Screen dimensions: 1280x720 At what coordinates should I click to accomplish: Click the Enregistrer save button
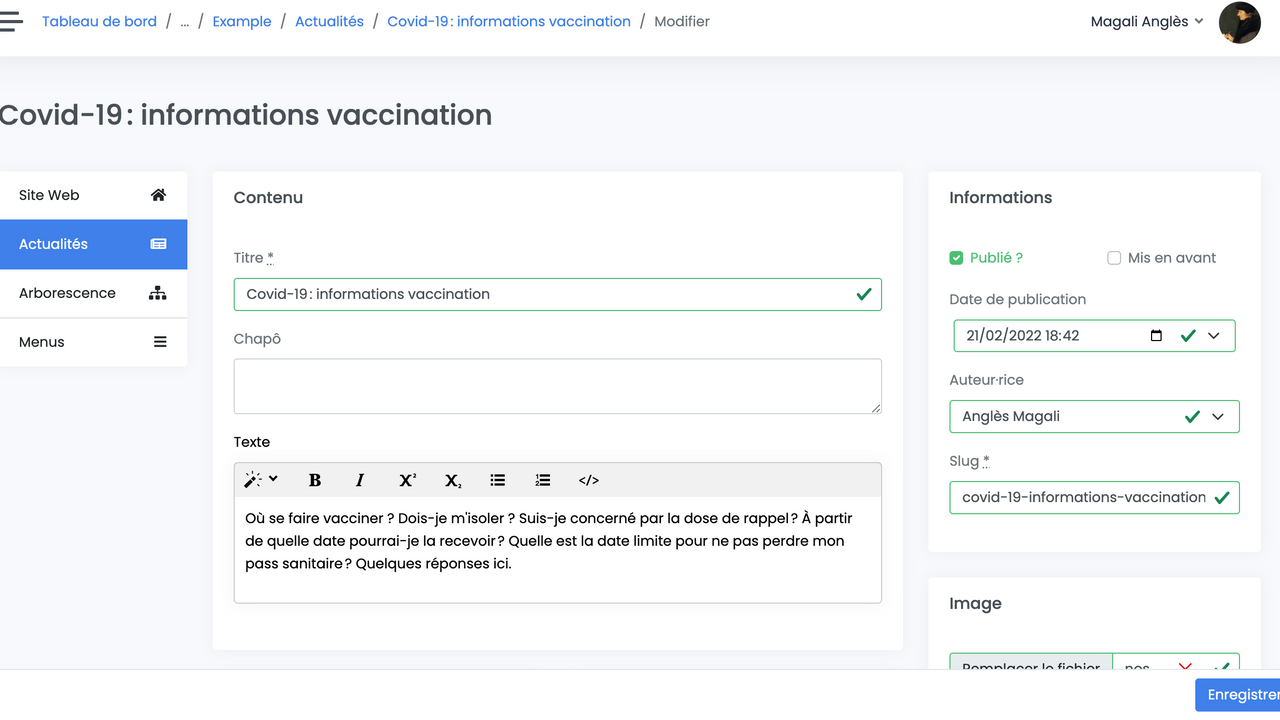pos(1240,695)
